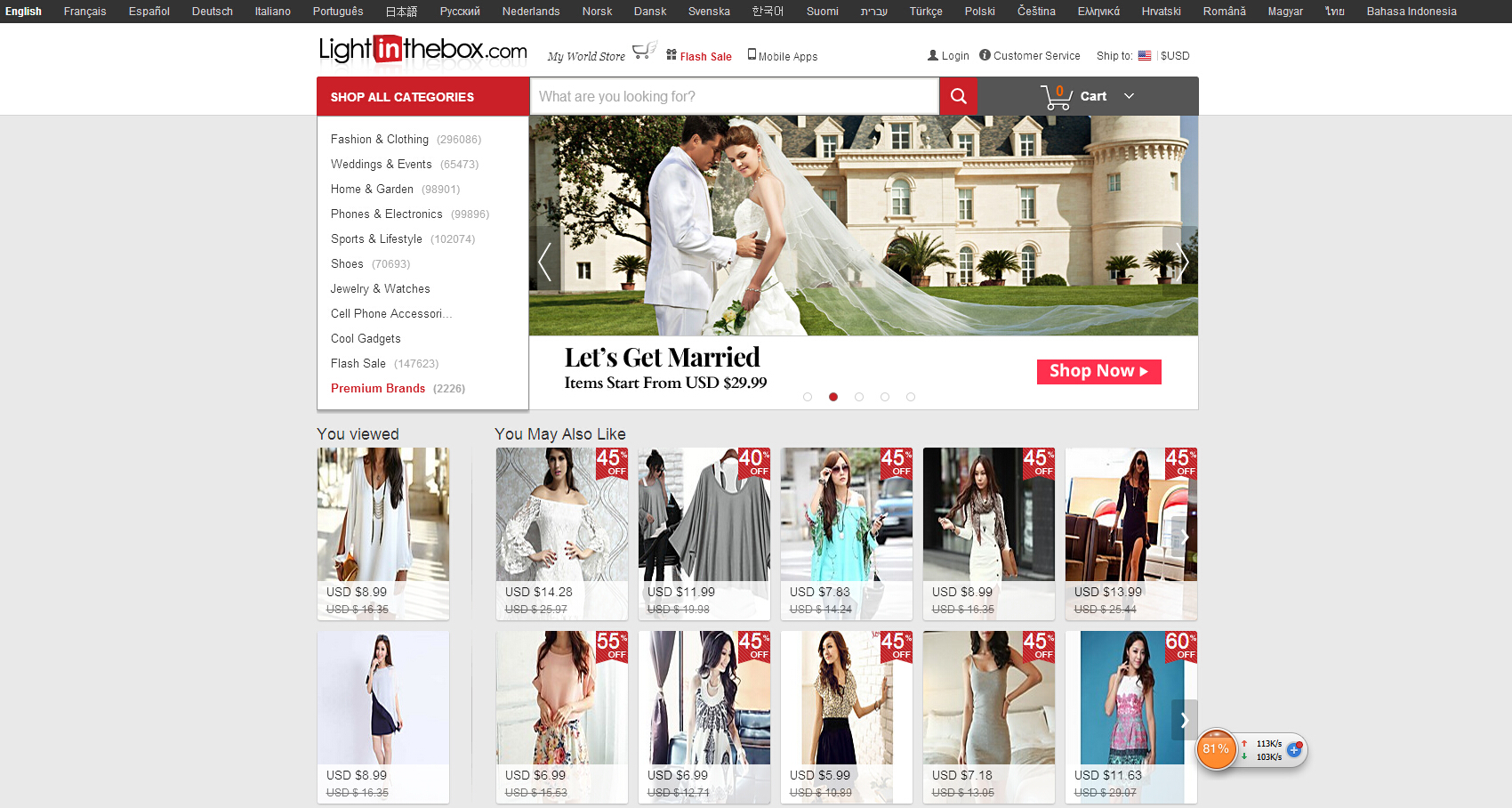Open Fashion & Clothing category
This screenshot has height=808, width=1512.
click(x=380, y=140)
